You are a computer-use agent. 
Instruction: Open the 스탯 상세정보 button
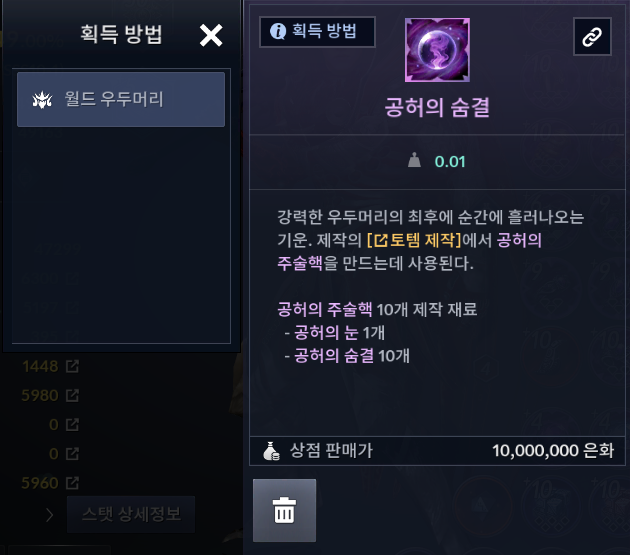[x=131, y=514]
